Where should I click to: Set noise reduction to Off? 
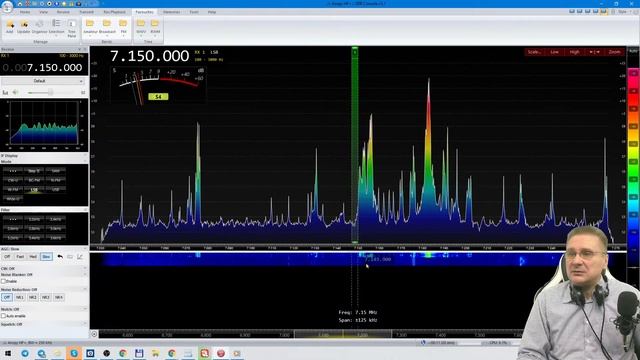tap(7, 298)
